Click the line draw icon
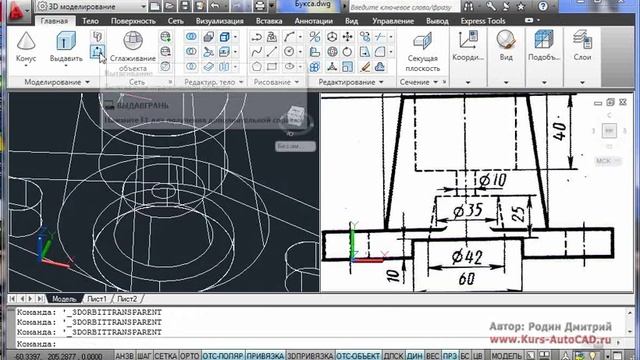 [x=272, y=52]
